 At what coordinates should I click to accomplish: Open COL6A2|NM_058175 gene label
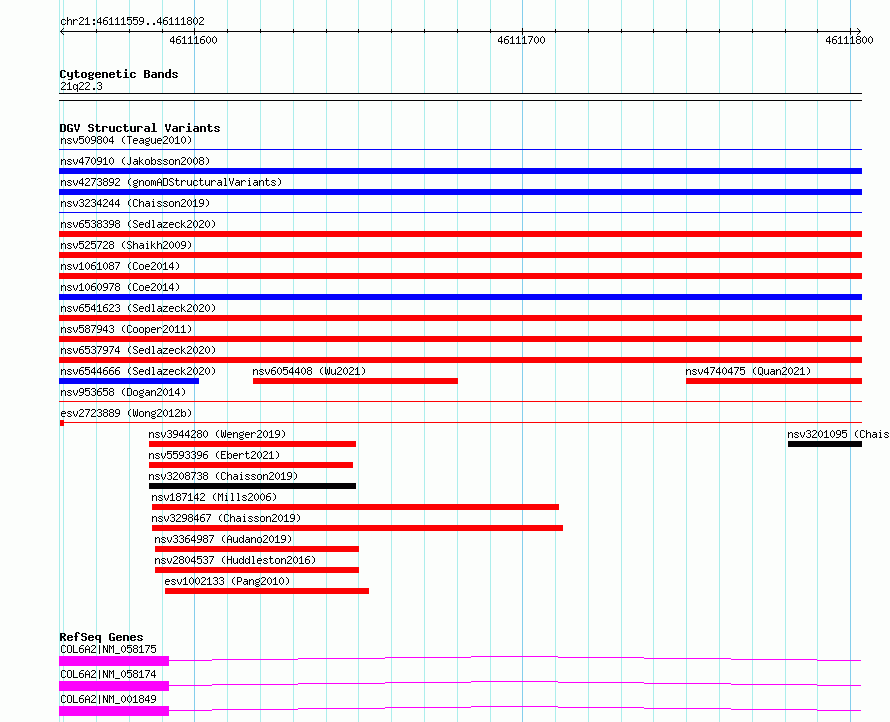point(108,649)
